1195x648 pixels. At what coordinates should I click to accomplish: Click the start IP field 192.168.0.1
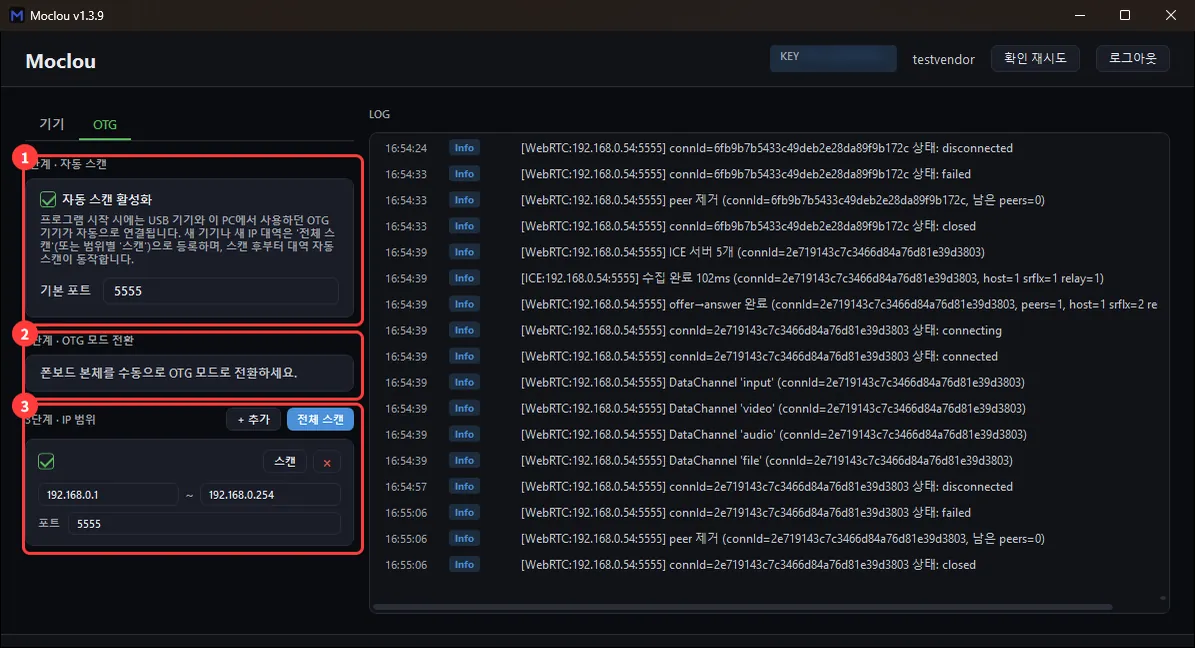[x=108, y=495]
